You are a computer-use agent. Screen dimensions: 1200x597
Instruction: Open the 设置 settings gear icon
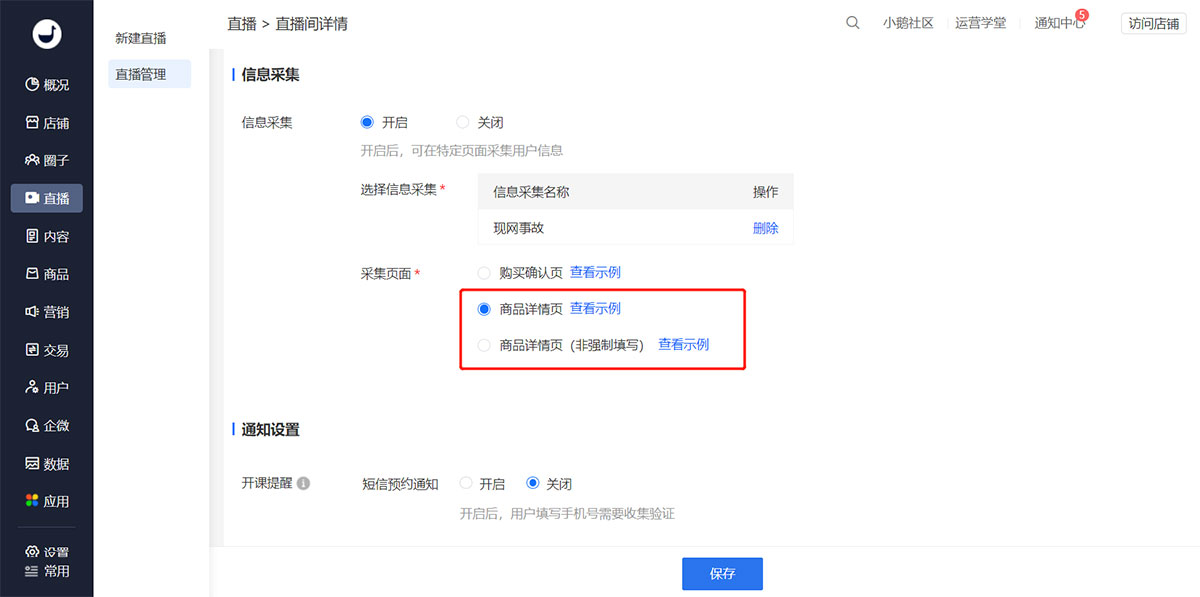click(x=32, y=552)
